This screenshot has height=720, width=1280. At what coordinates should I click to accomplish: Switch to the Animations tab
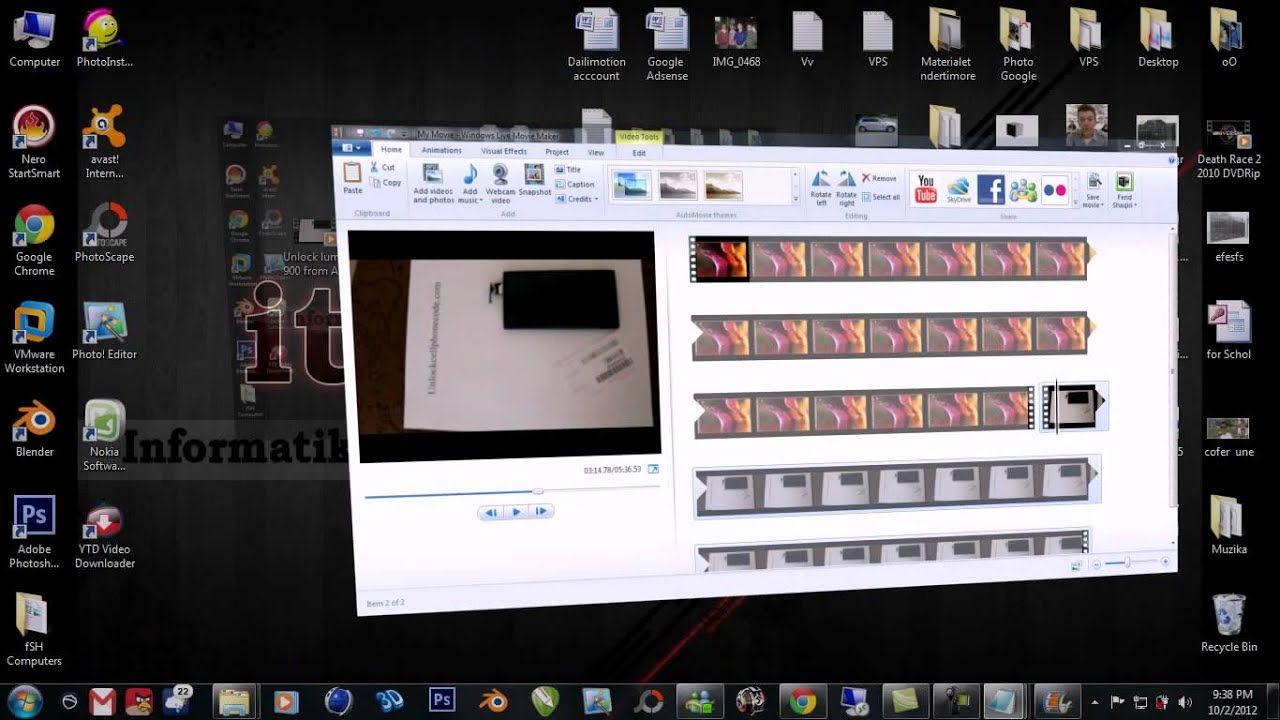(x=441, y=150)
